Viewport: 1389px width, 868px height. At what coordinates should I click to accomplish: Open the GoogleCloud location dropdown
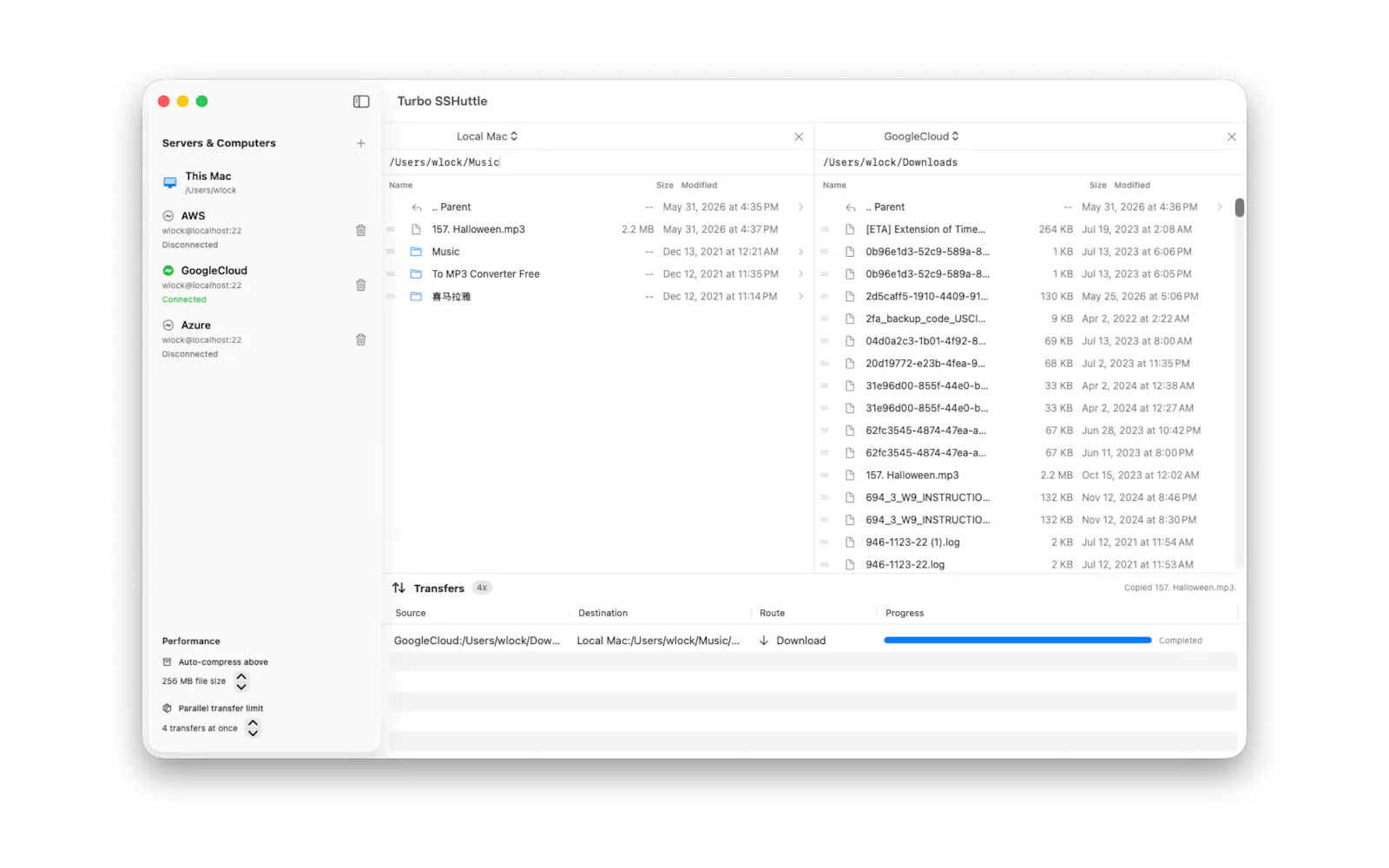pos(921,136)
